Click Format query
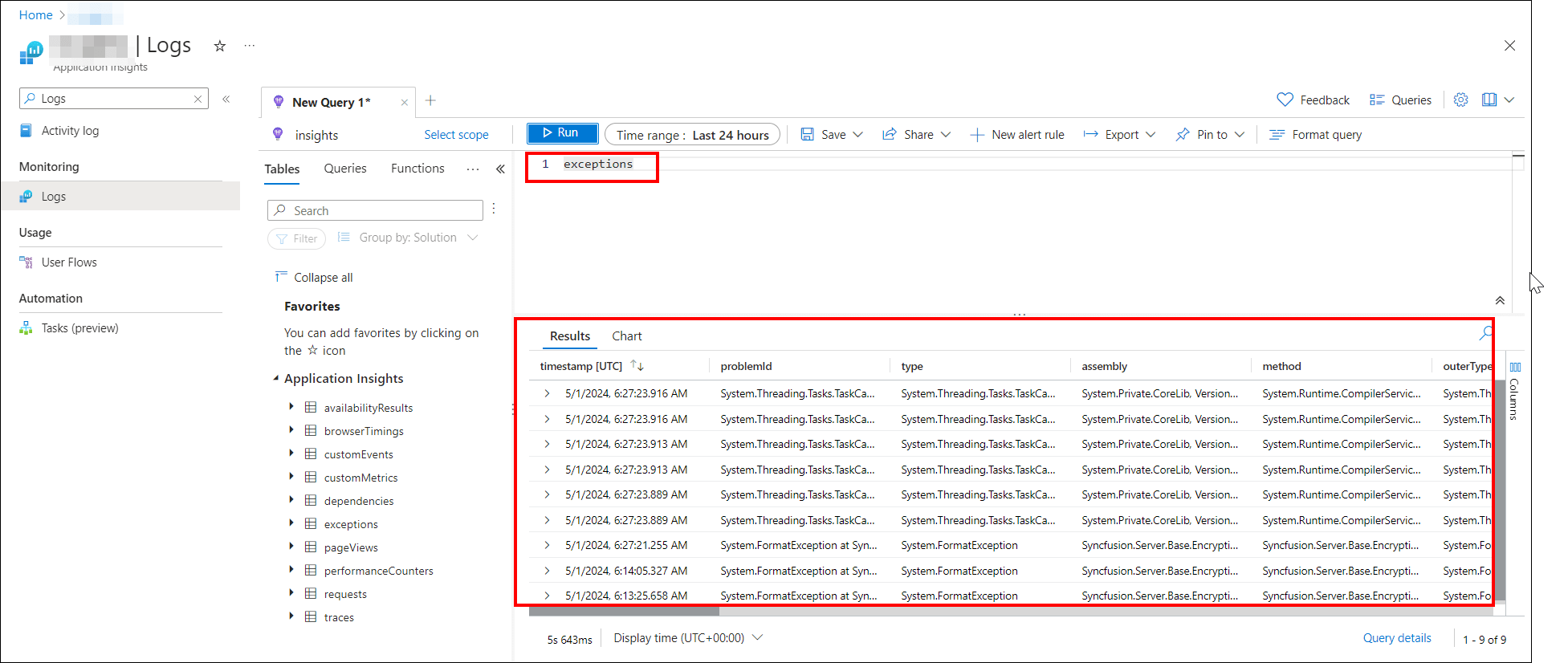 click(x=1316, y=135)
